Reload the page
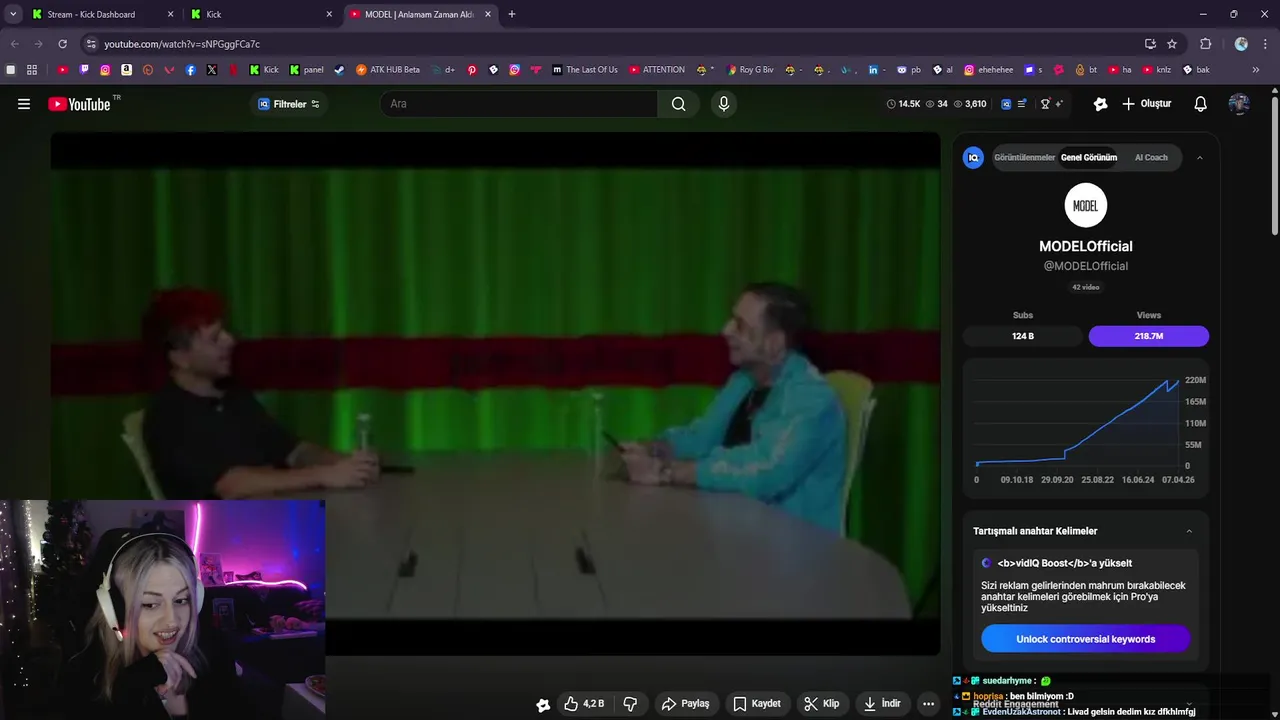 tap(62, 44)
